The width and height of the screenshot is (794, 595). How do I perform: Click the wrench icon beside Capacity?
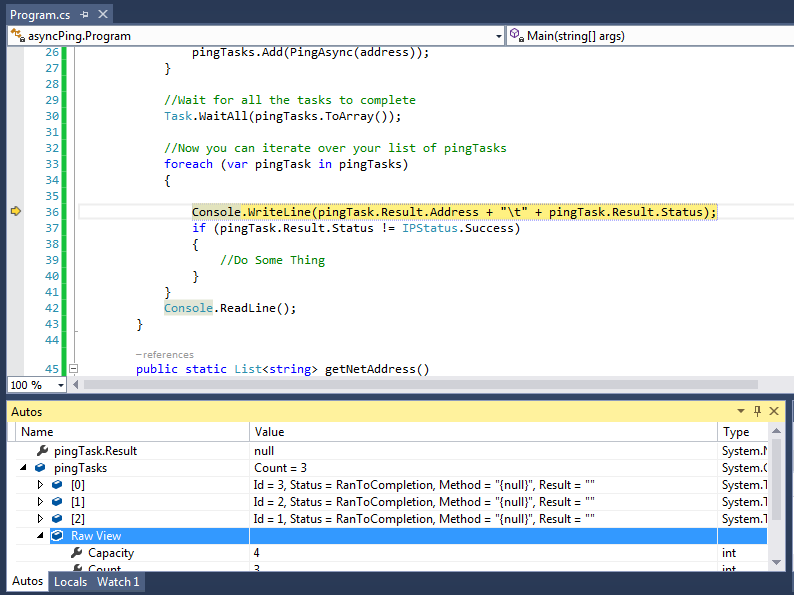(x=76, y=552)
